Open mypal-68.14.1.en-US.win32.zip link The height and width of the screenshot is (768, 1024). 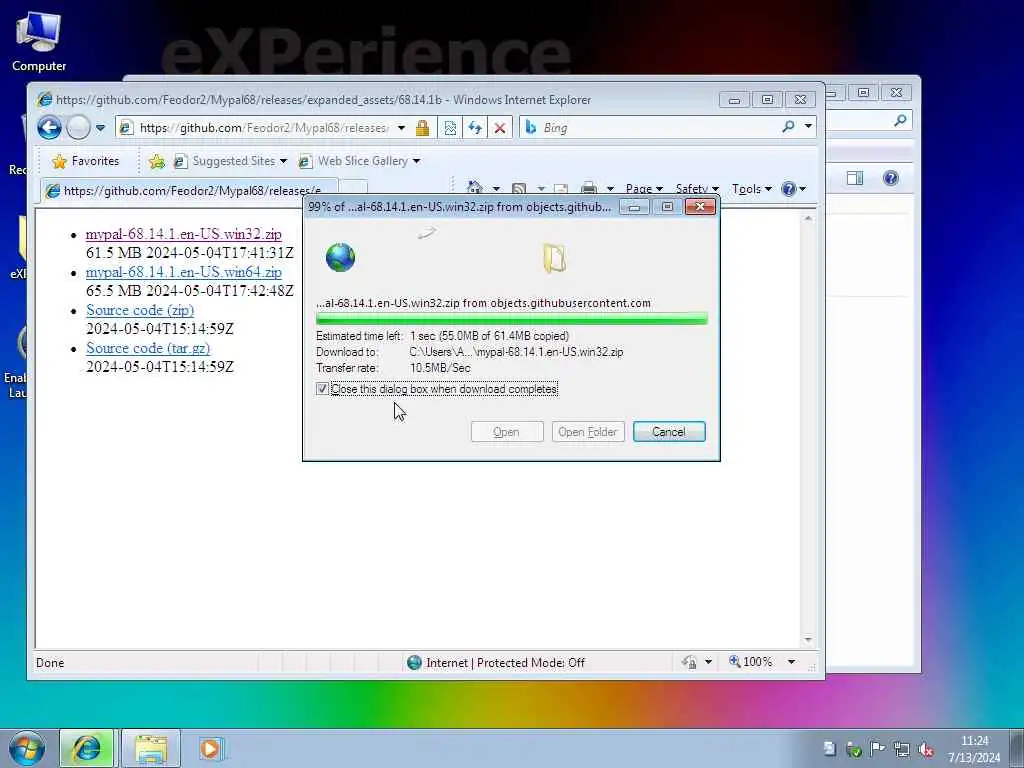[184, 234]
